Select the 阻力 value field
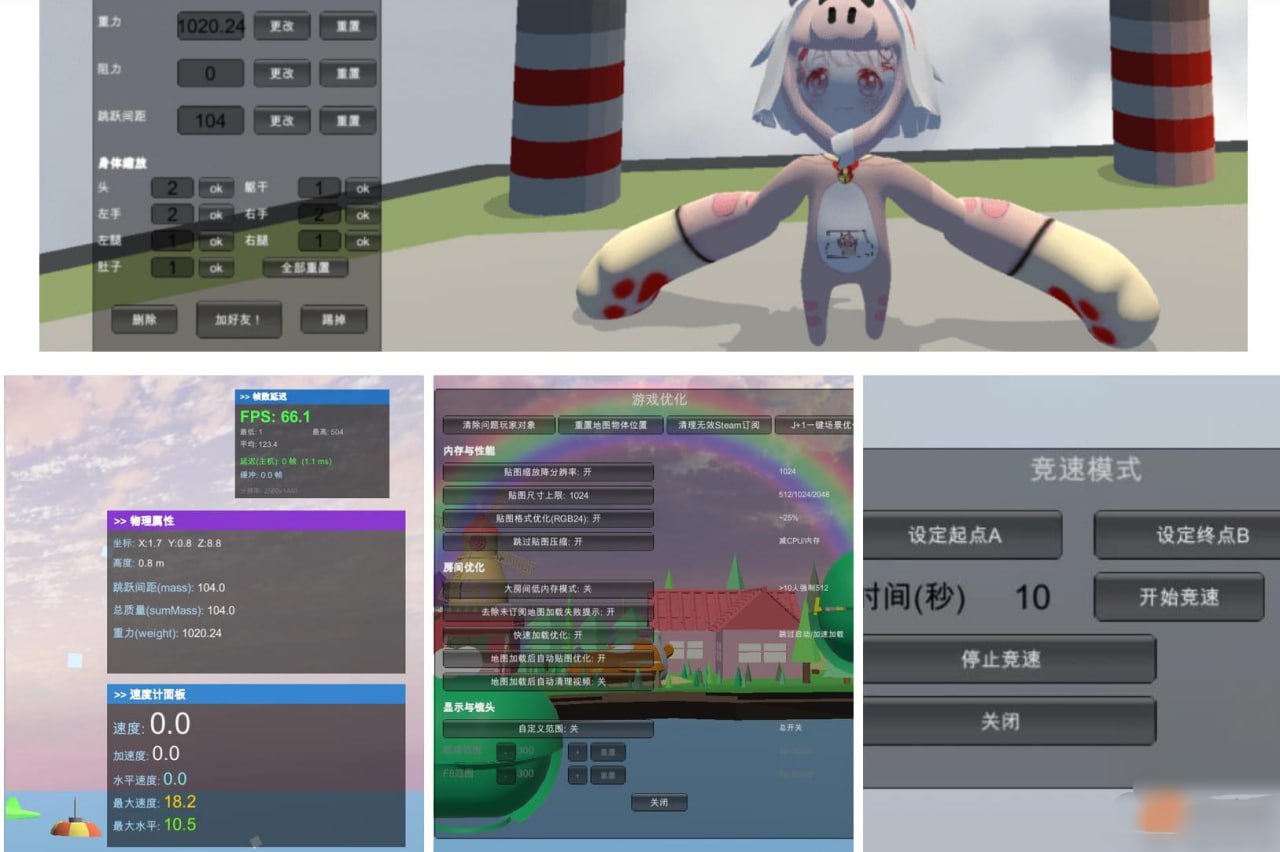This screenshot has height=852, width=1280. click(x=211, y=73)
